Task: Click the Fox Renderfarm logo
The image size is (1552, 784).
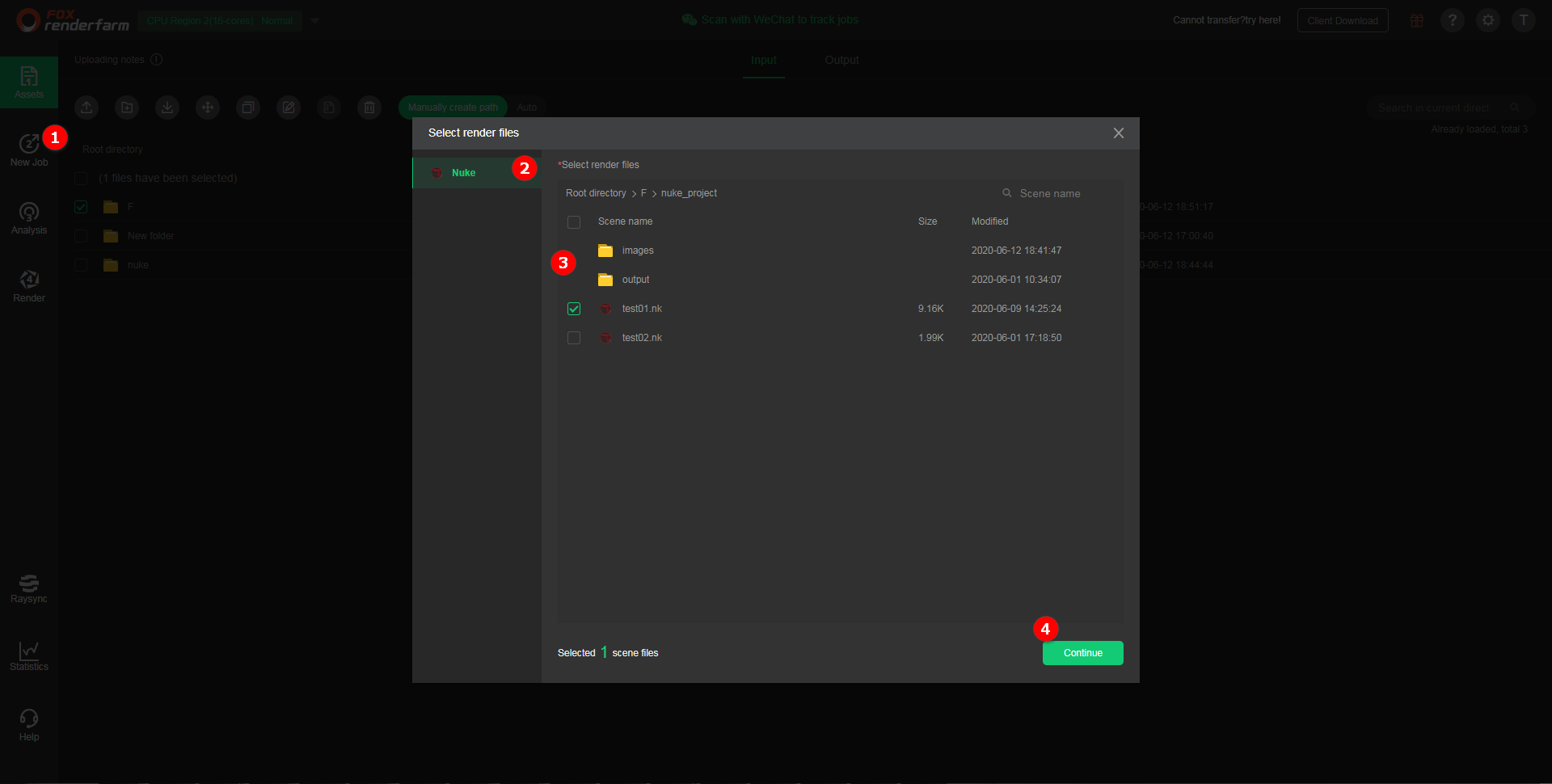Action: point(73,20)
